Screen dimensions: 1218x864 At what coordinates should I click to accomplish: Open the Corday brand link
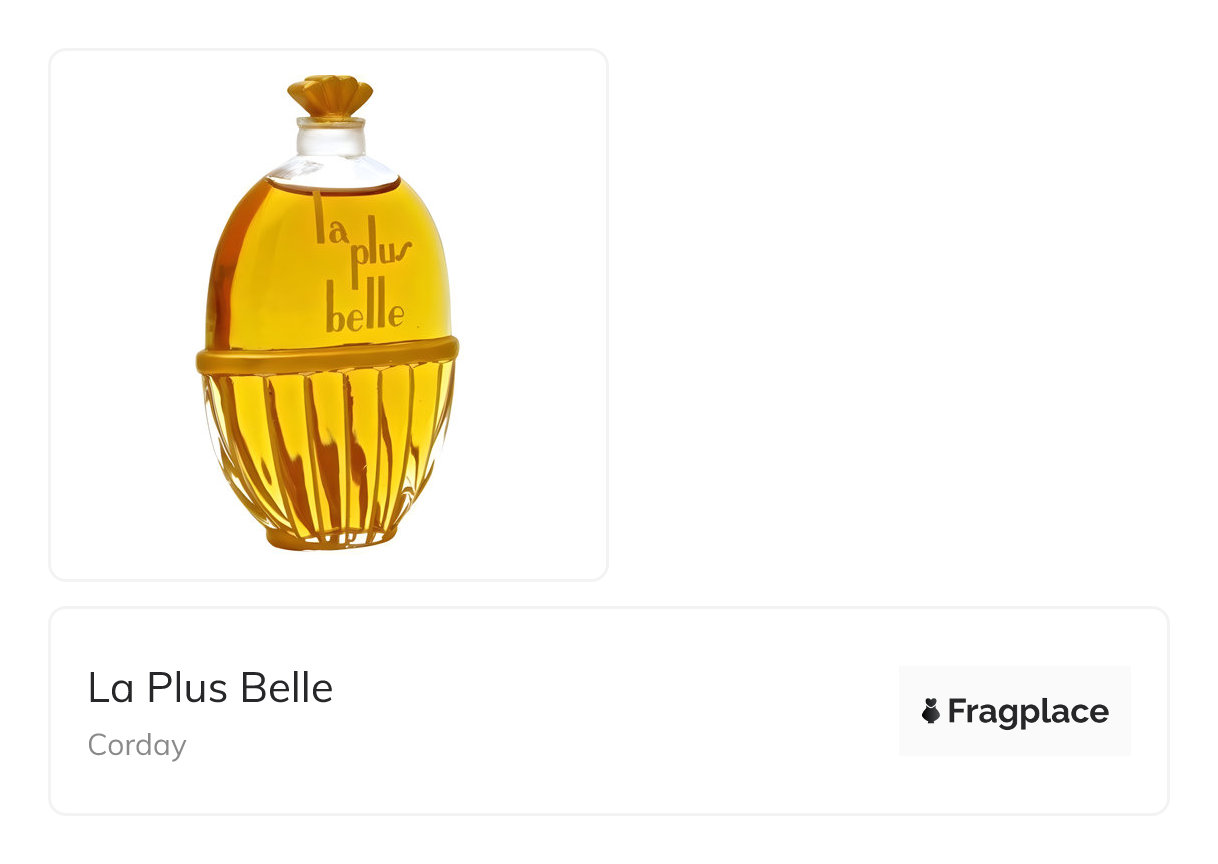coord(137,745)
